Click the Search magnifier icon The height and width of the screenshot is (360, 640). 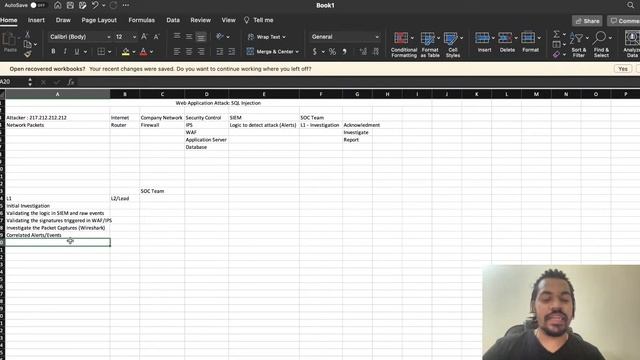pos(631,5)
